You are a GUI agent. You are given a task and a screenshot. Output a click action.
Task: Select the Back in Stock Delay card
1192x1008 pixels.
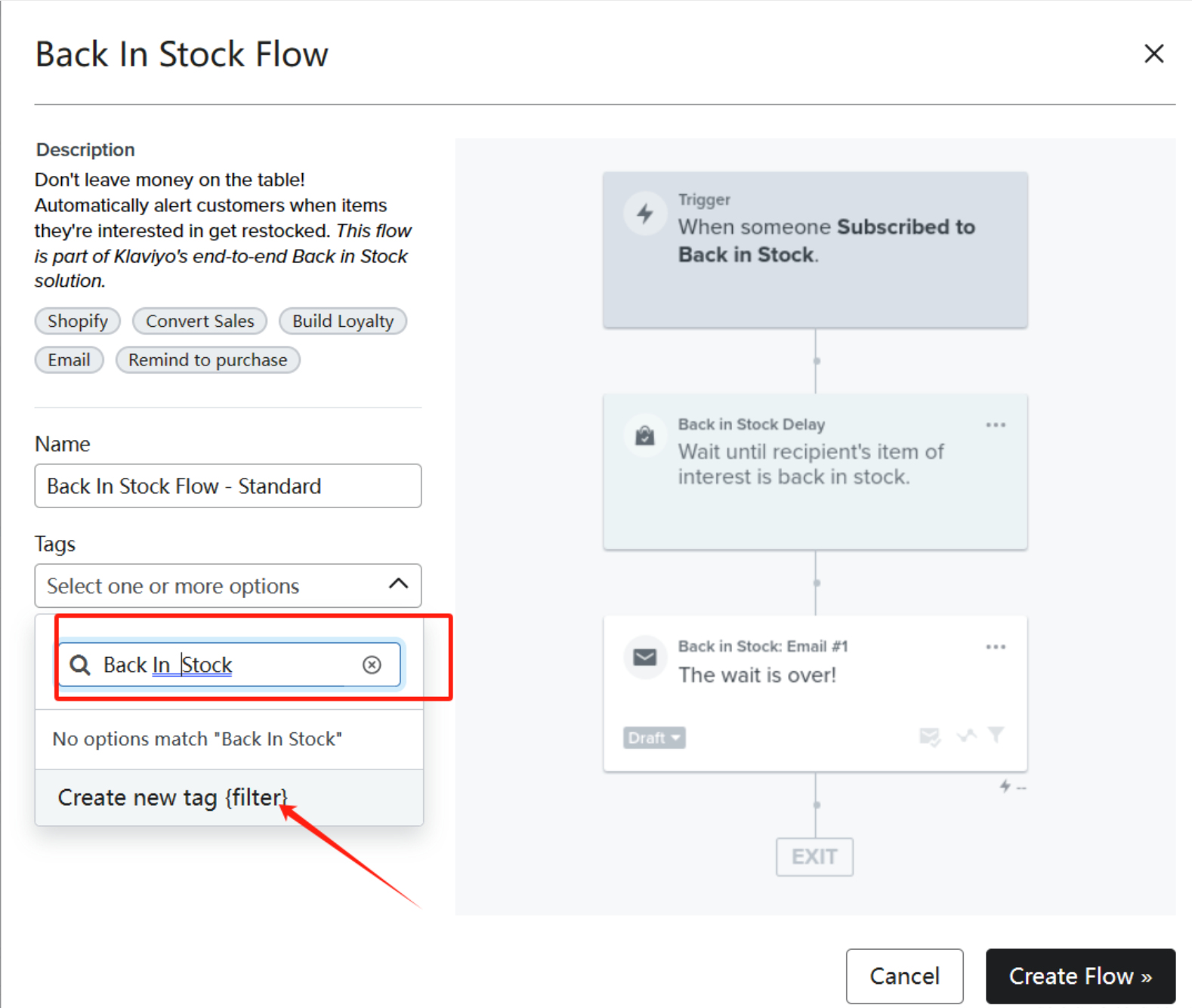coord(815,472)
